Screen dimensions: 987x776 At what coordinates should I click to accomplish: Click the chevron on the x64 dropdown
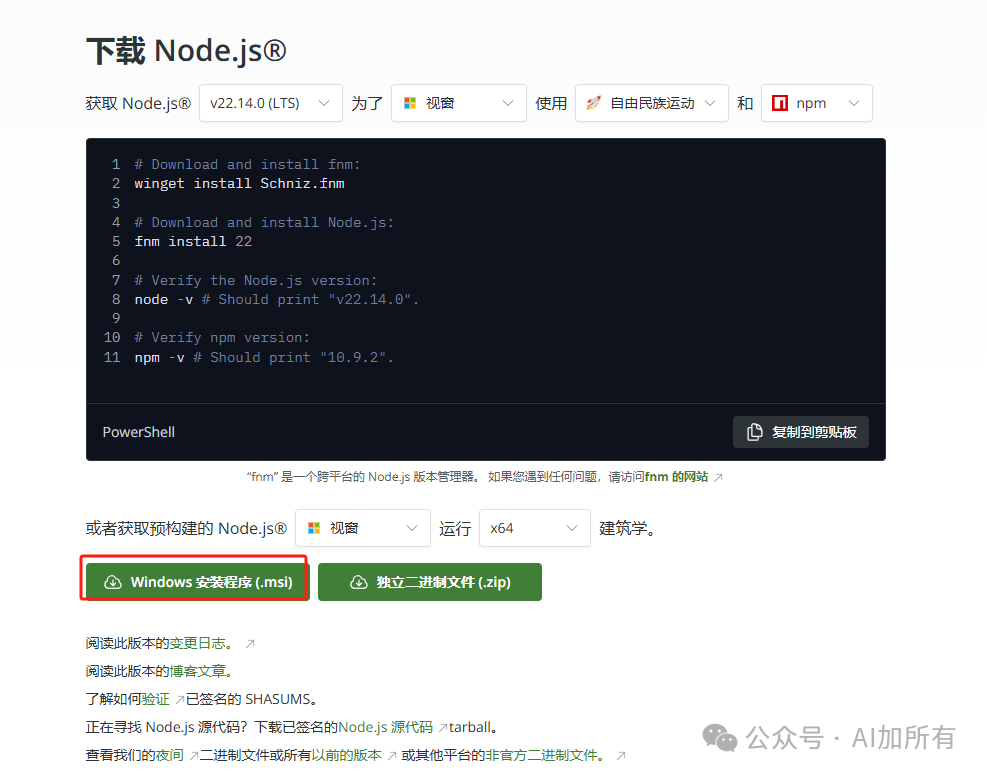coord(572,528)
